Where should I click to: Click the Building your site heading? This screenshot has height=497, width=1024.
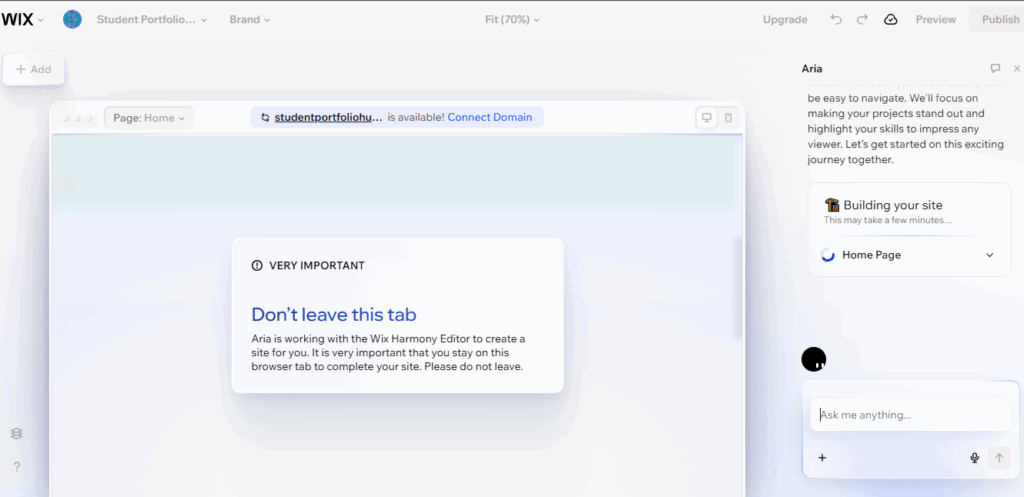point(893,205)
